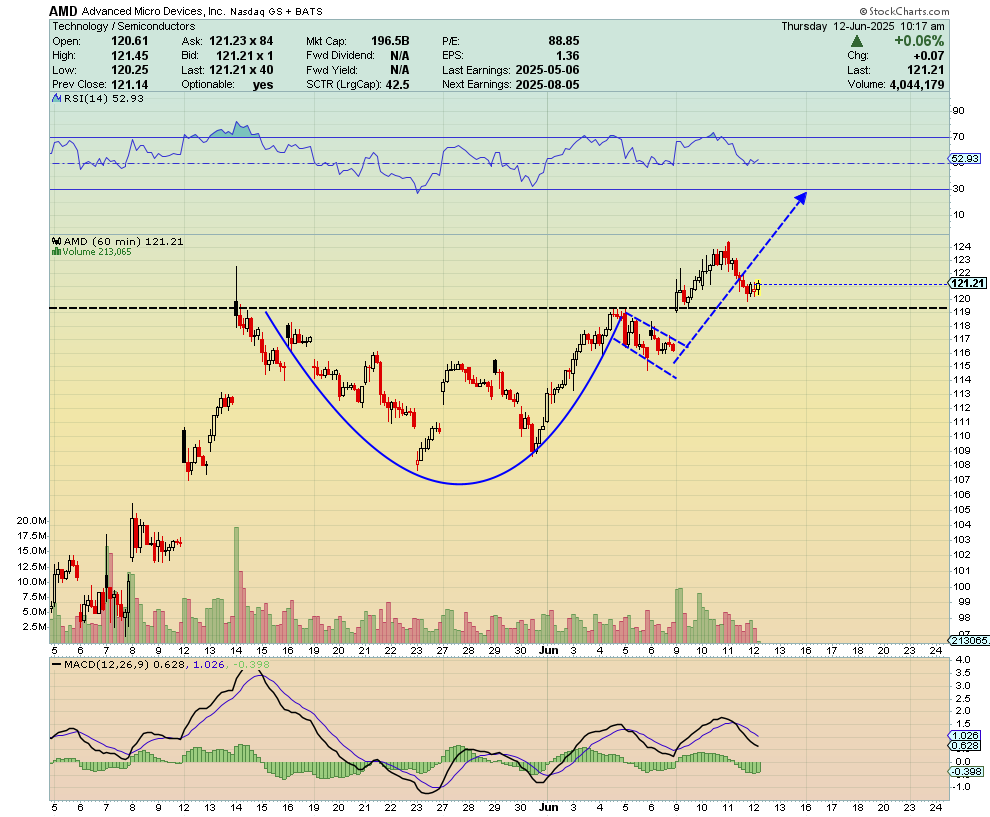This screenshot has height=817, width=990.
Task: Click the black line marker before MACD(12,26,9)
Action: (56, 664)
